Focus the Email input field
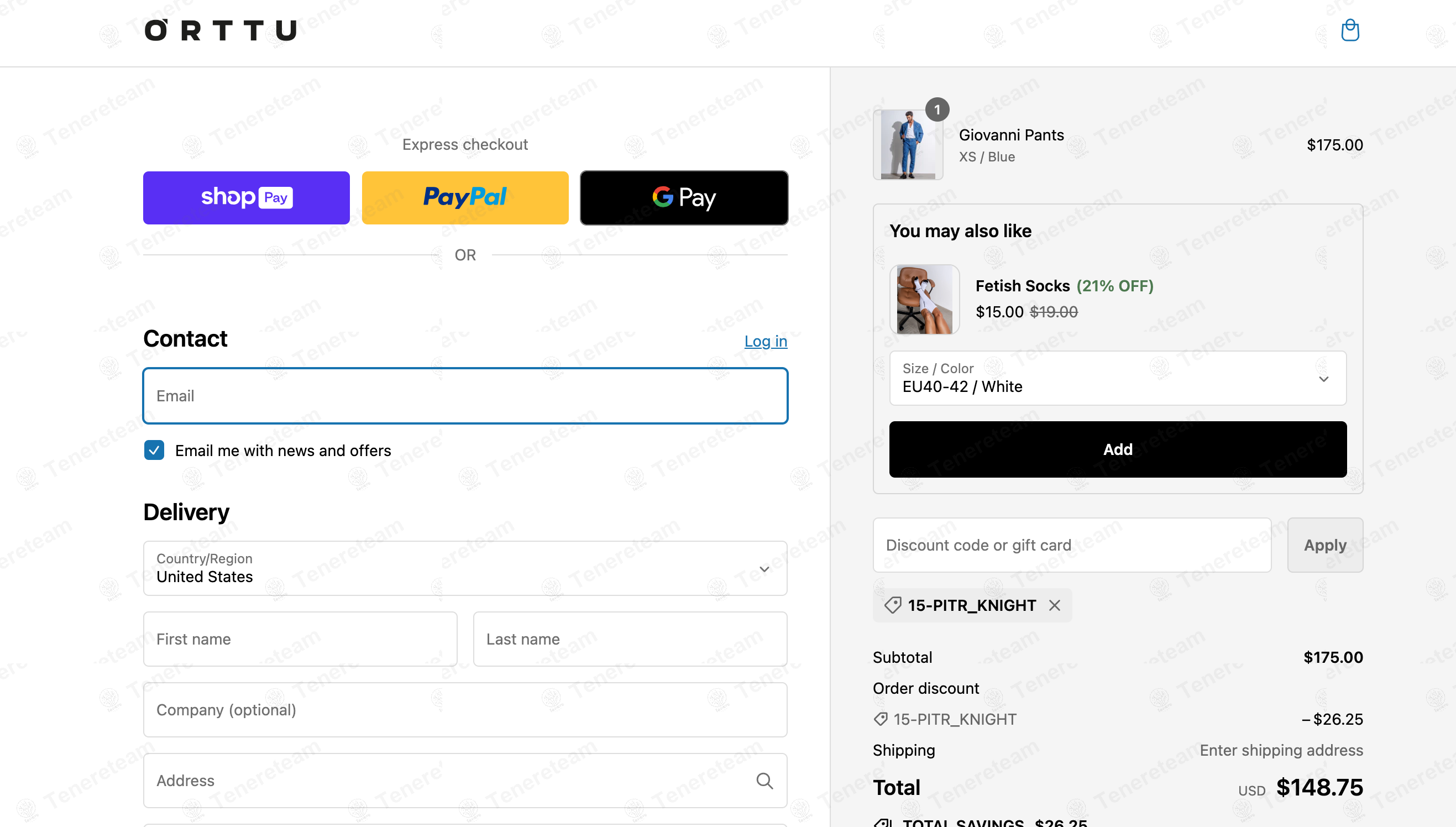Viewport: 1456px width, 827px height. coord(465,396)
